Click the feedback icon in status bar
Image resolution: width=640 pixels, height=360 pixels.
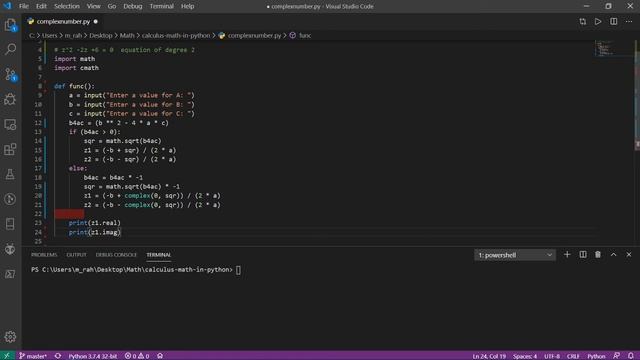[x=617, y=356]
